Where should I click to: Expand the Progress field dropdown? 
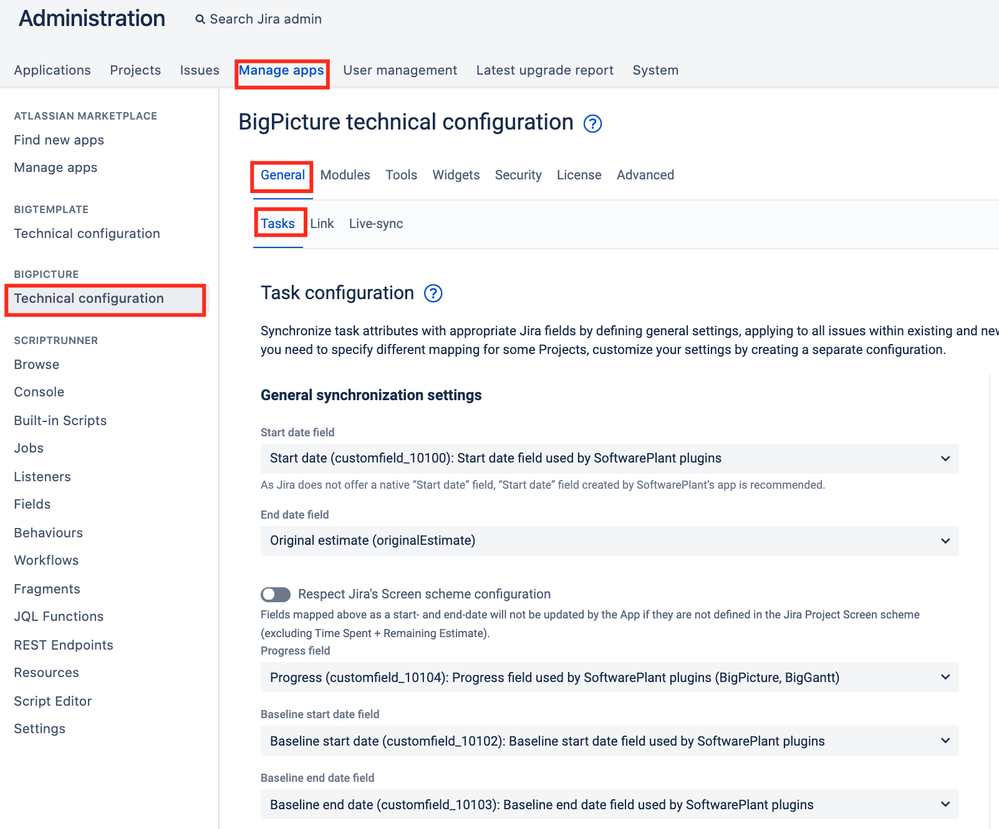(x=610, y=677)
